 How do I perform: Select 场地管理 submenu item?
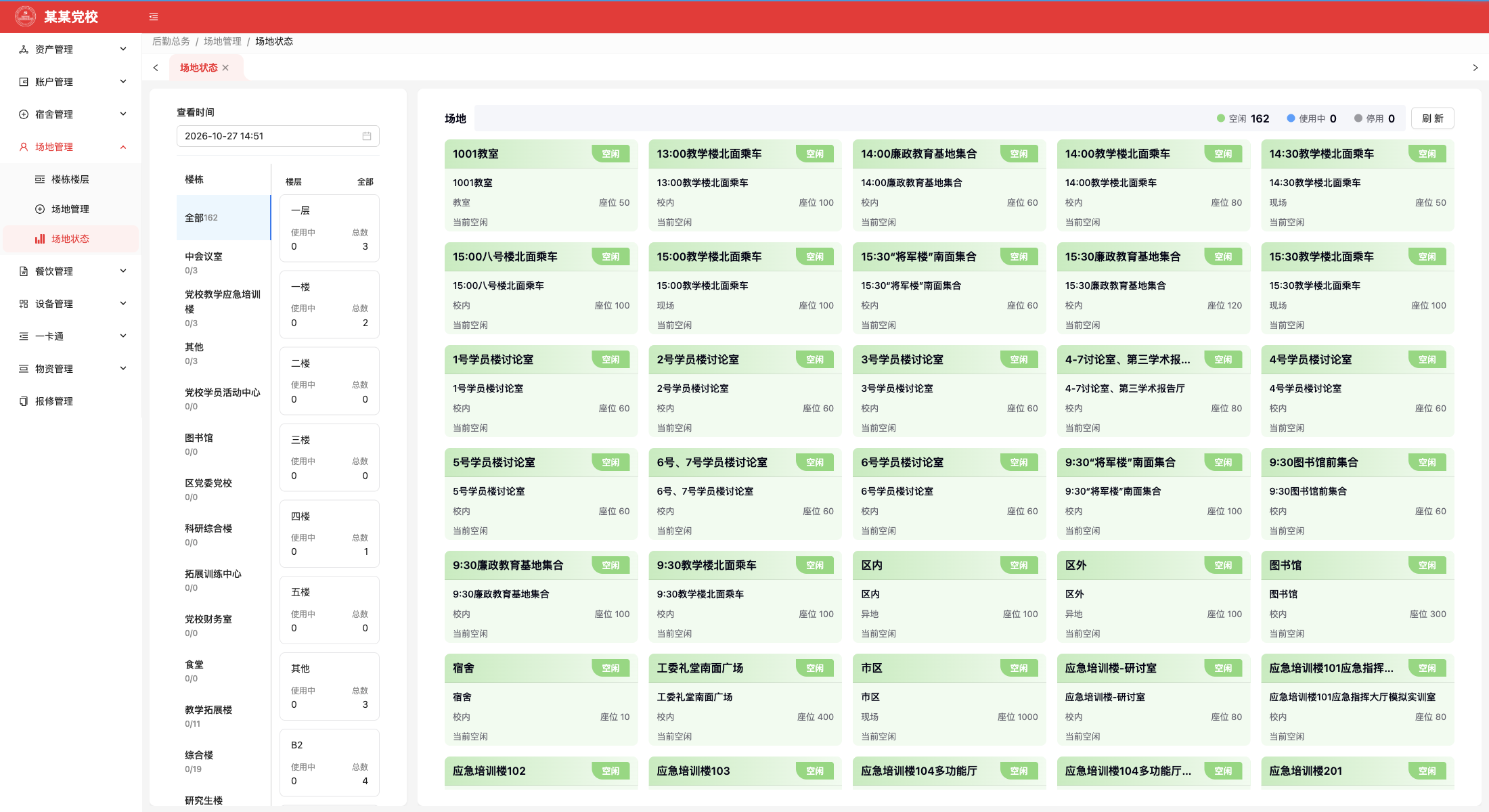click(71, 209)
